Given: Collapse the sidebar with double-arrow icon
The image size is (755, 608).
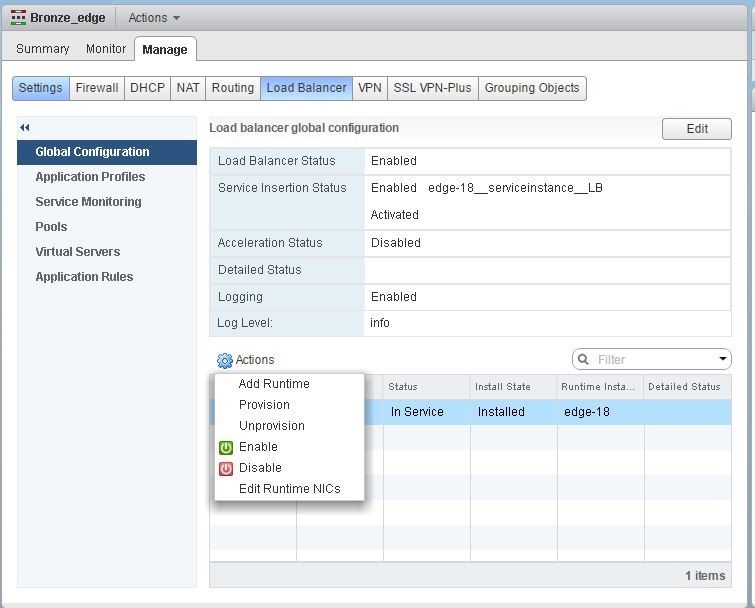Looking at the screenshot, I should coord(25,128).
